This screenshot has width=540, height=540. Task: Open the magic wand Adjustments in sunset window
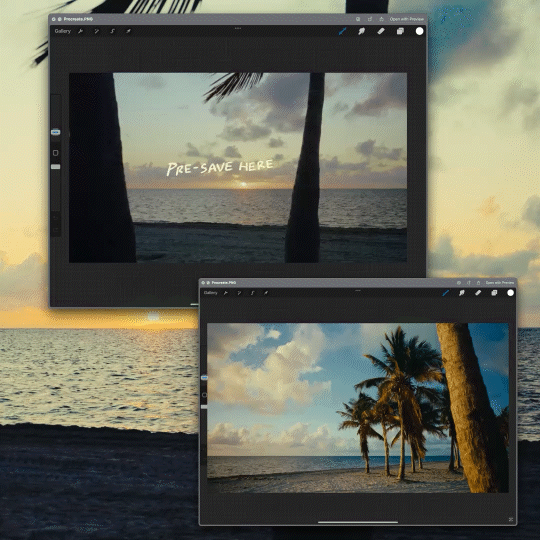(x=97, y=31)
